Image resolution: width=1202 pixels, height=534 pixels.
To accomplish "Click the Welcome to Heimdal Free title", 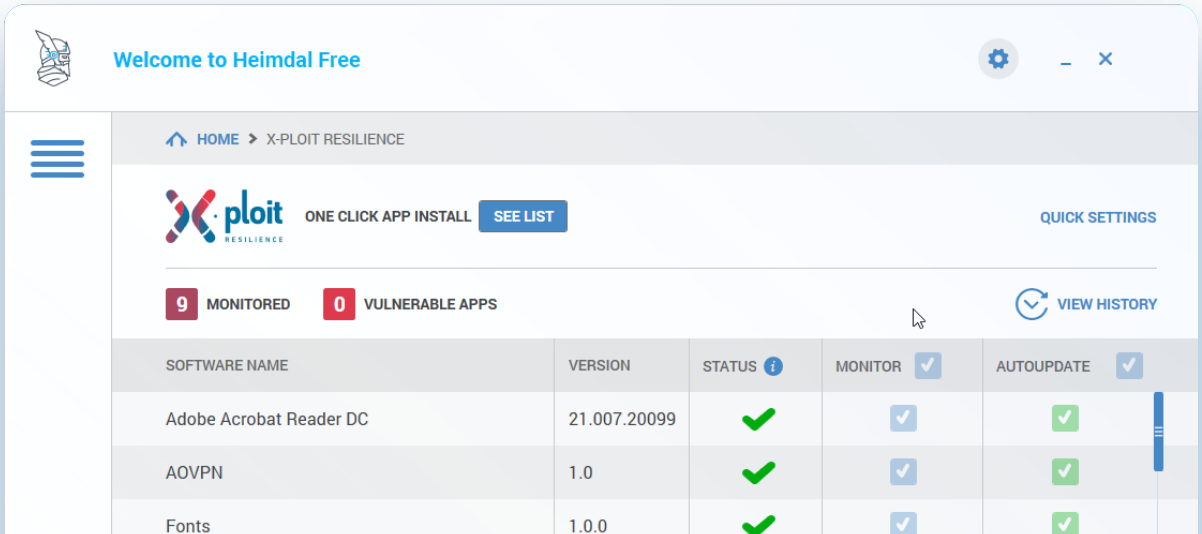I will (x=237, y=60).
